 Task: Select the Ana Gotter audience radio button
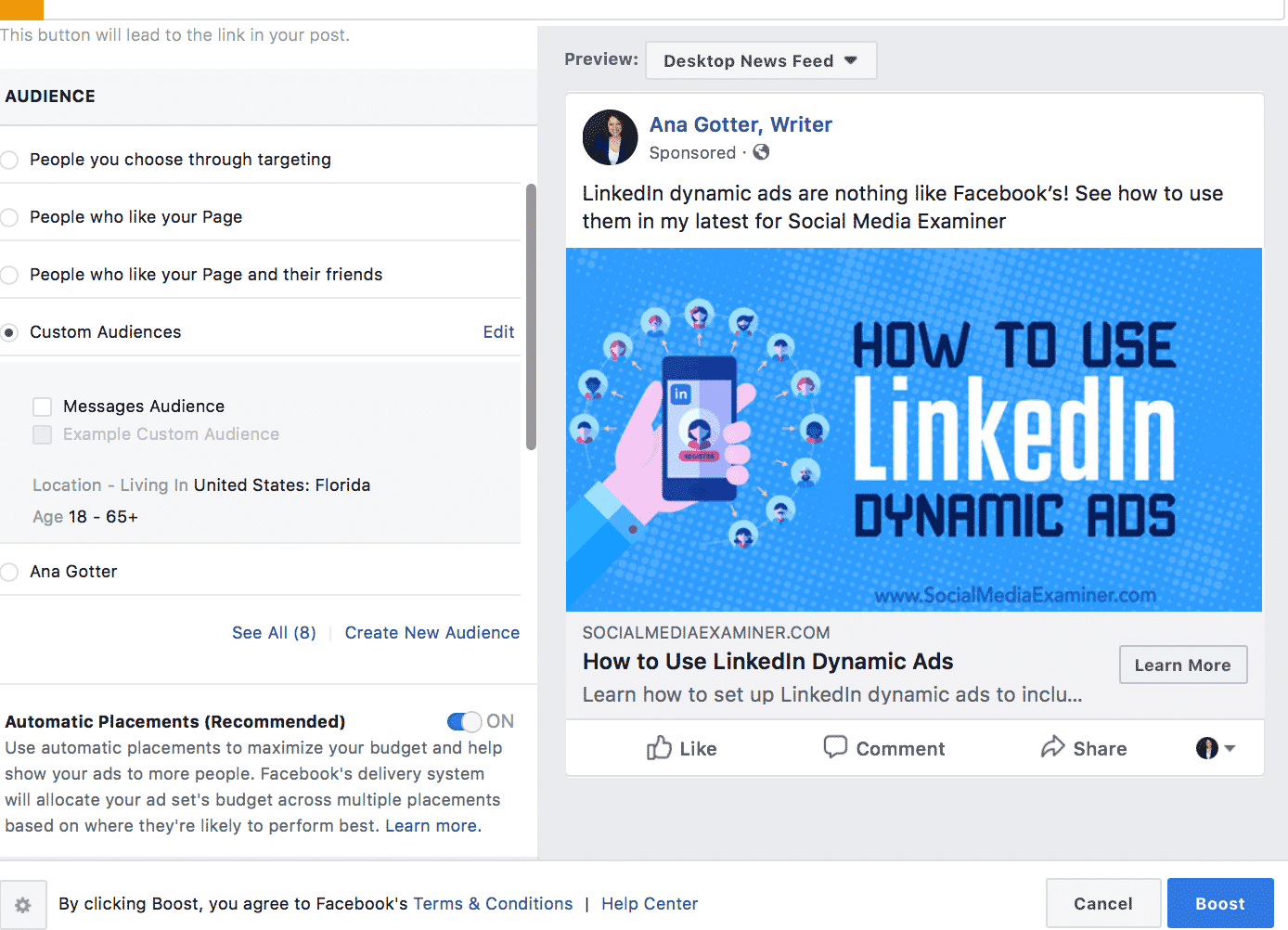(x=9, y=572)
